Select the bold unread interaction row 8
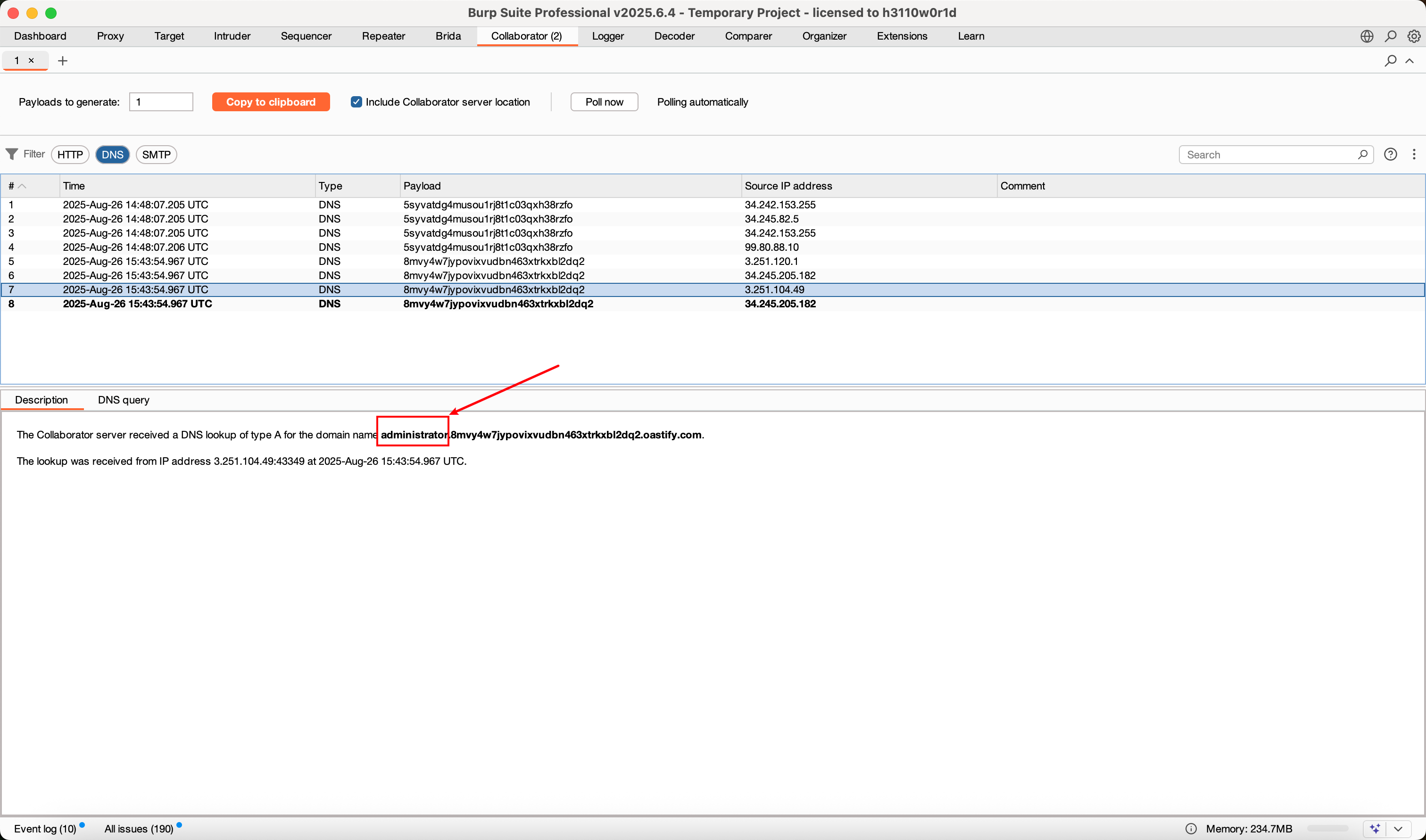The image size is (1426, 840). point(713,304)
